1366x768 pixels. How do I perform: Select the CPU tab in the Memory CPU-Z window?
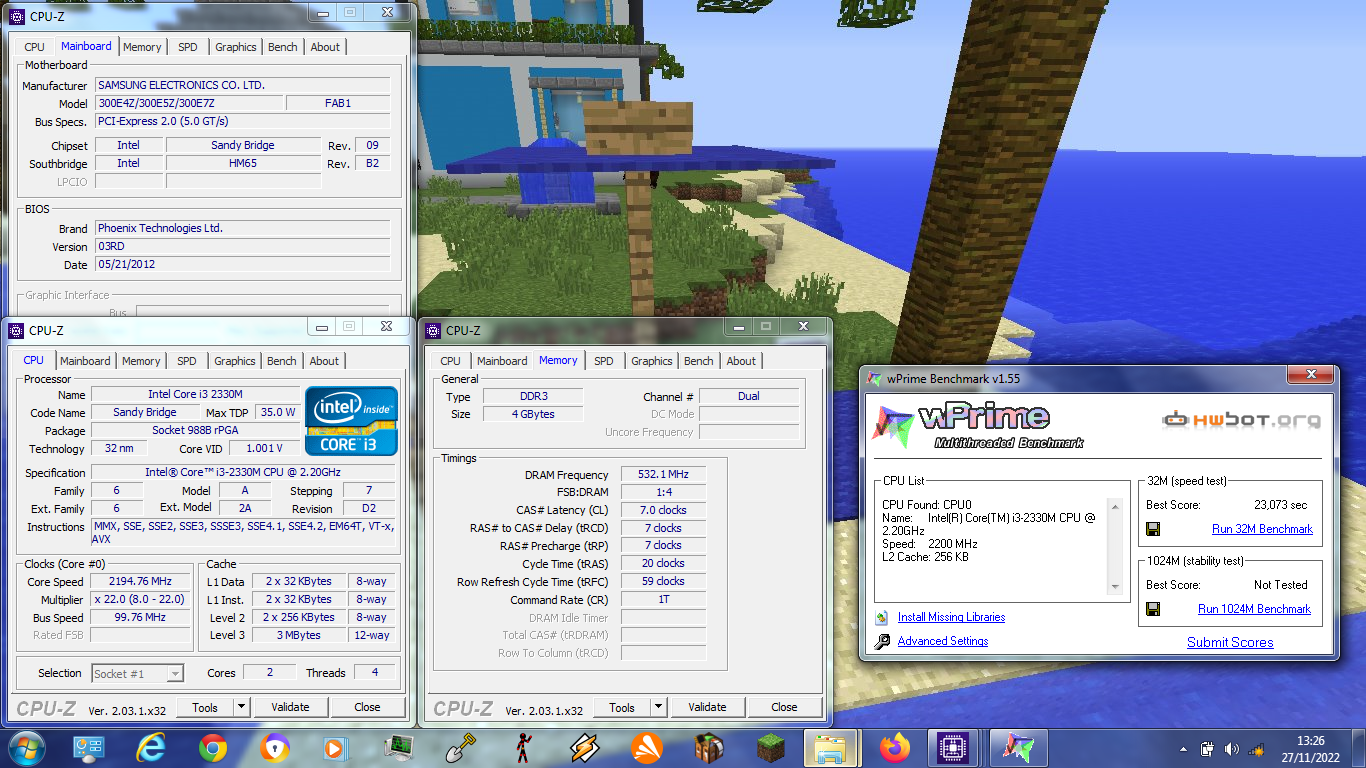pos(451,361)
